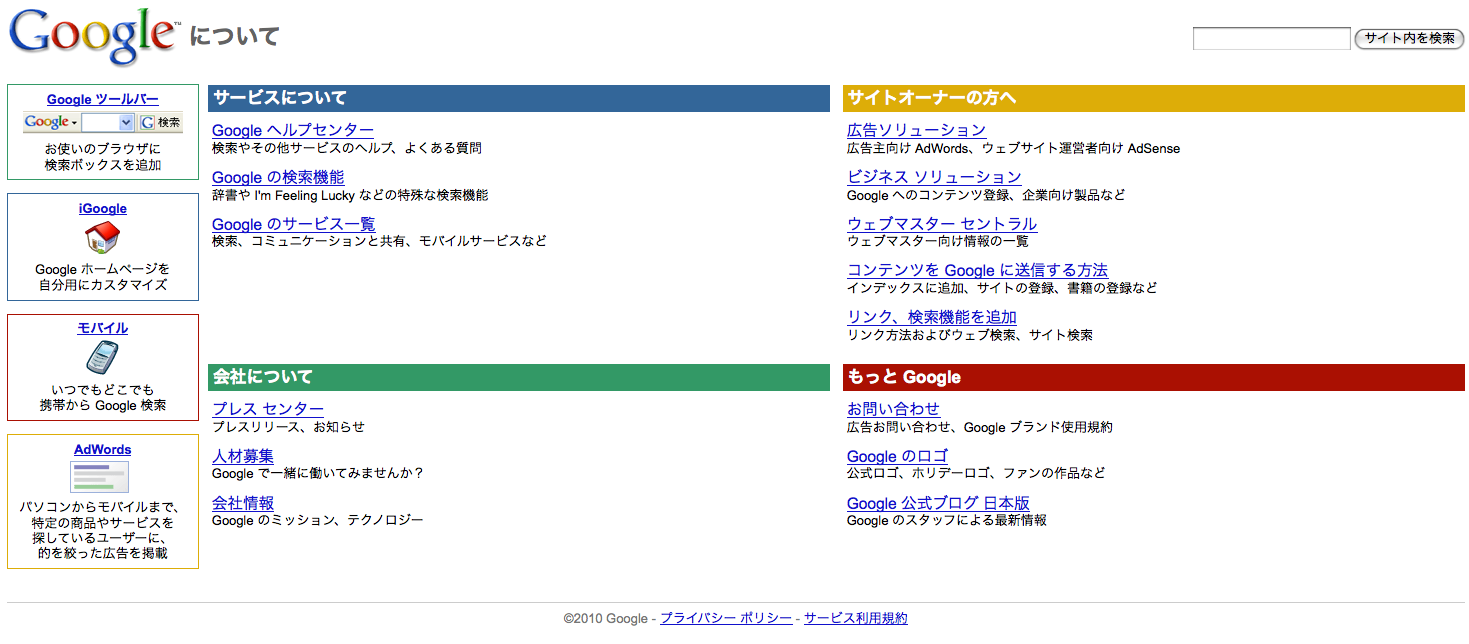Open 人材募集 link
1469x644 pixels.
(x=243, y=456)
